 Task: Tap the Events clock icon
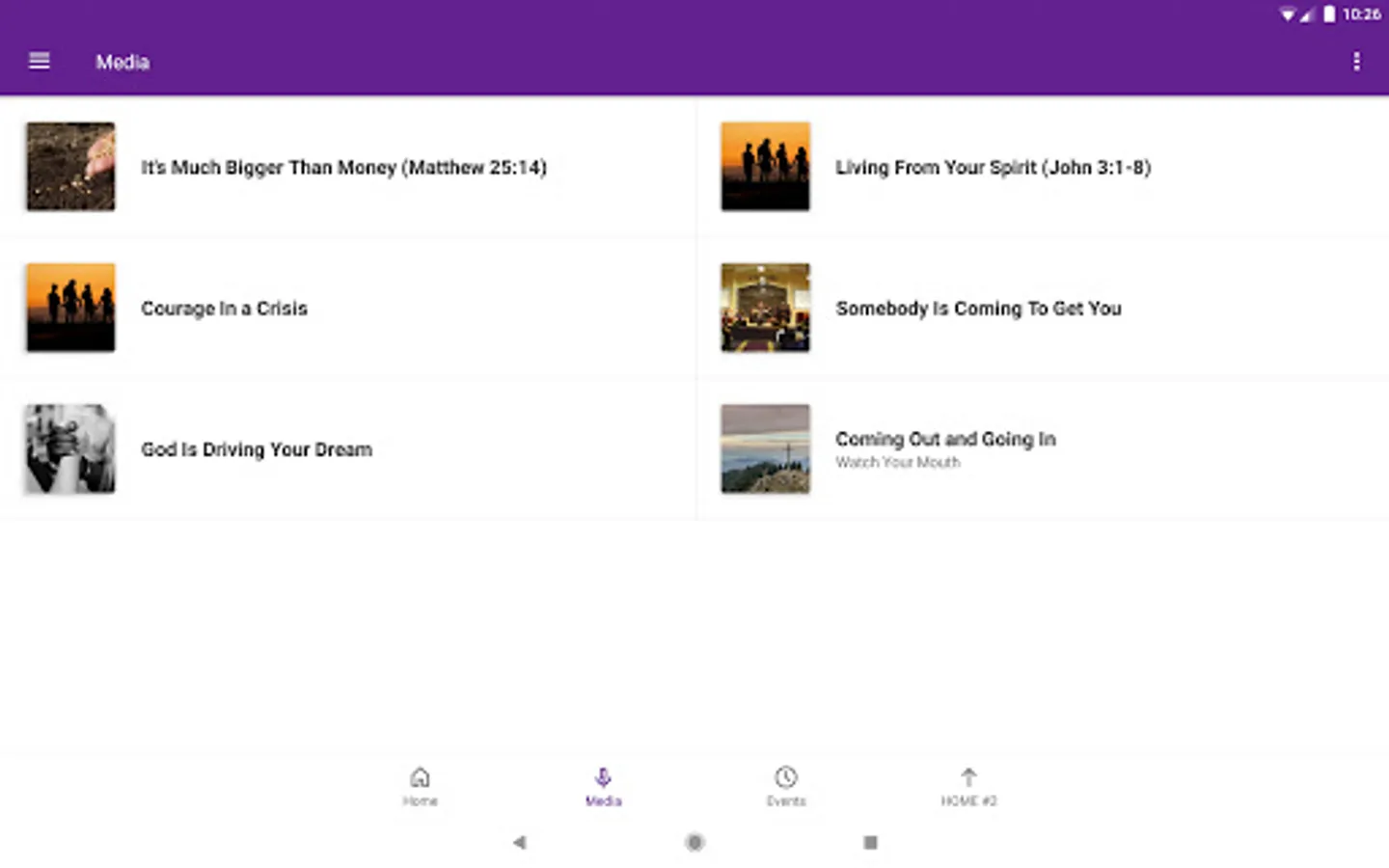pos(786,776)
